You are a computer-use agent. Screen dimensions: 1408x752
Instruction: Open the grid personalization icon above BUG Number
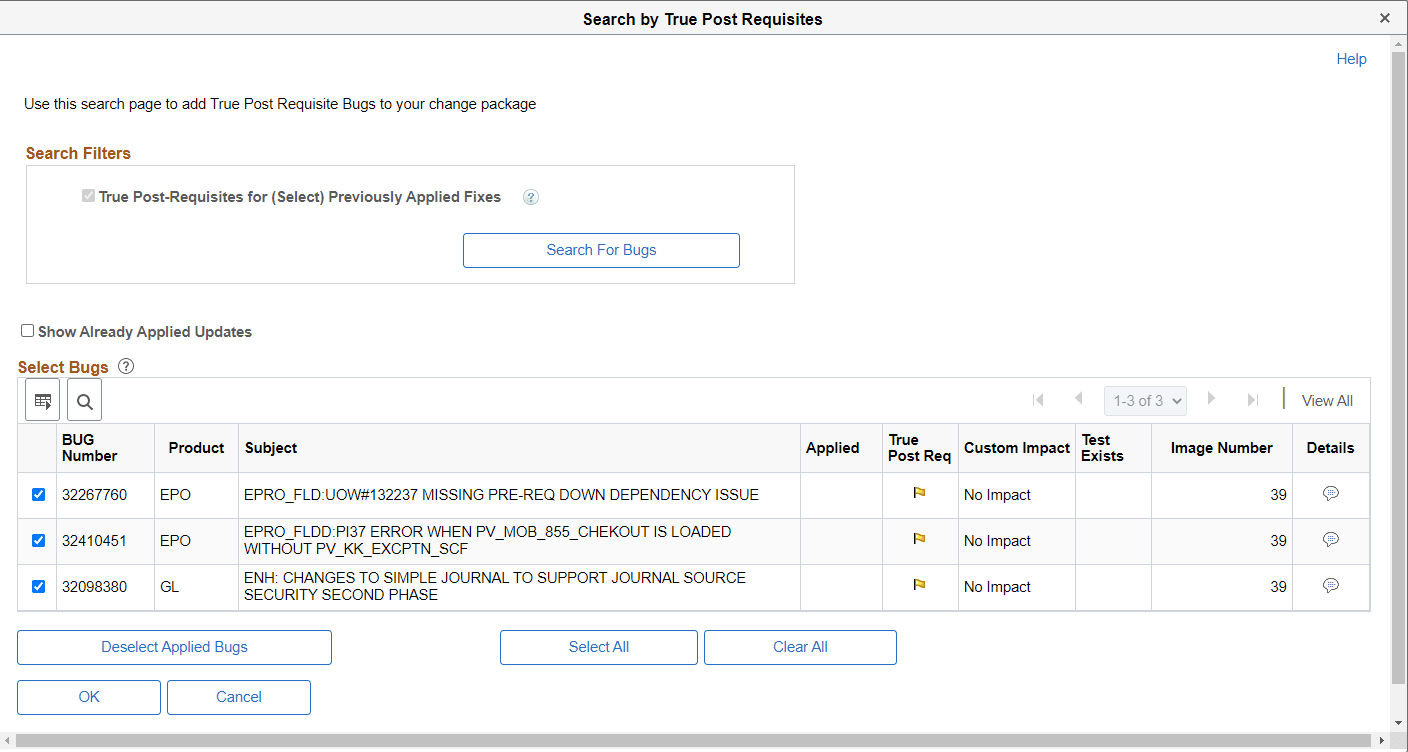pos(42,400)
